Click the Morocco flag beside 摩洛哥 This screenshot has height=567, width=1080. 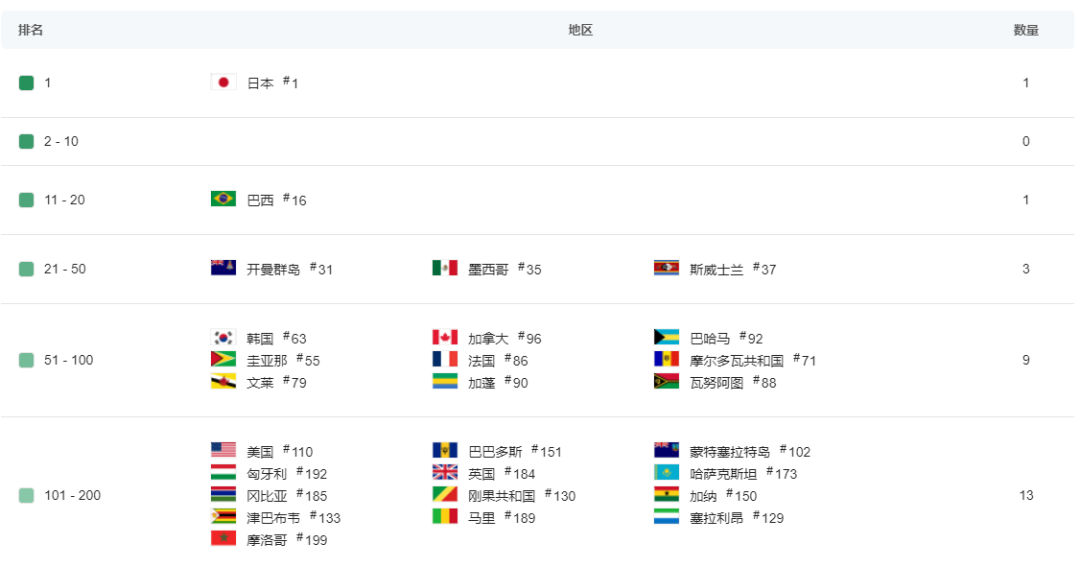tap(223, 539)
